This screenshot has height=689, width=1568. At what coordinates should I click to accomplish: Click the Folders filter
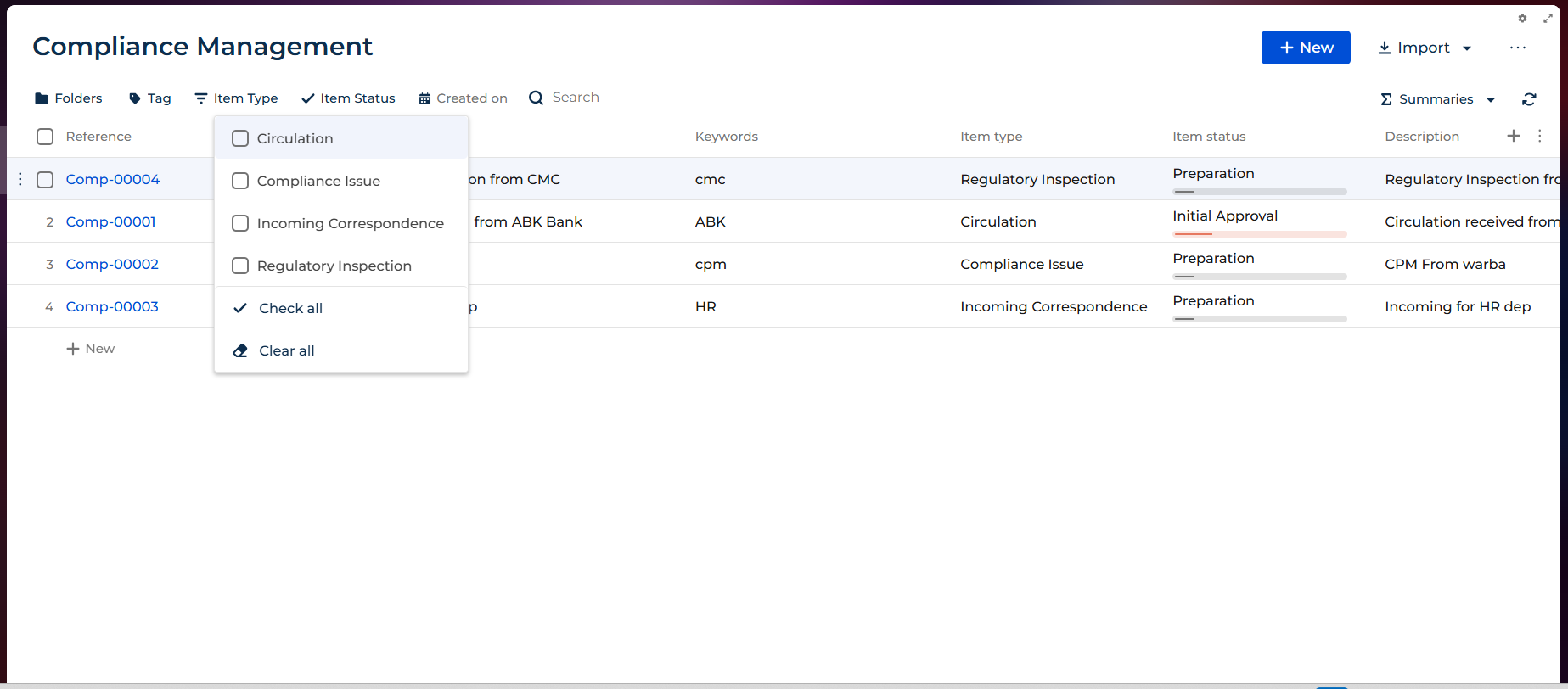click(68, 98)
